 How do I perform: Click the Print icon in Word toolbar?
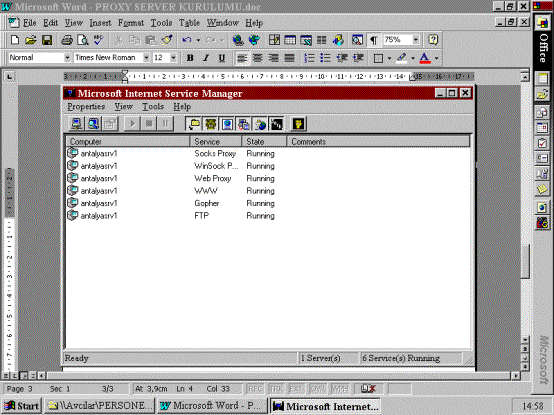pyautogui.click(x=66, y=40)
